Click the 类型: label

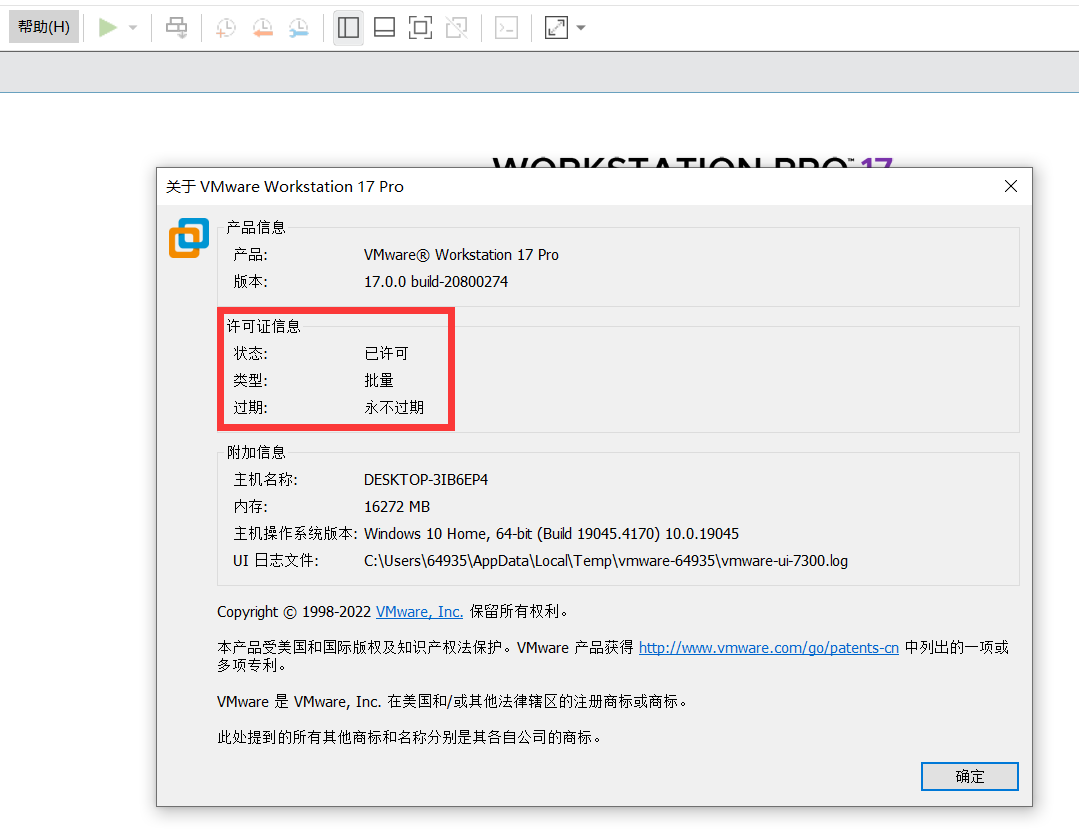pyautogui.click(x=250, y=381)
